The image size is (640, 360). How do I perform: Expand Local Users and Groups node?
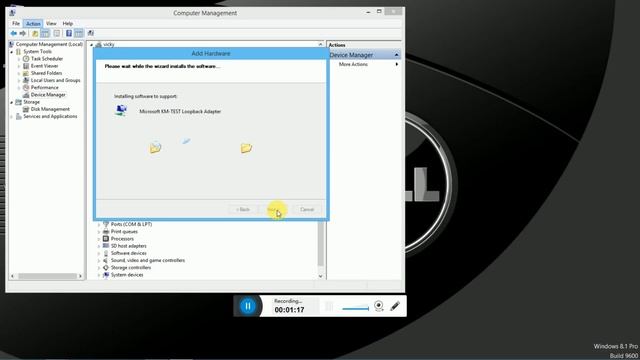(x=19, y=80)
